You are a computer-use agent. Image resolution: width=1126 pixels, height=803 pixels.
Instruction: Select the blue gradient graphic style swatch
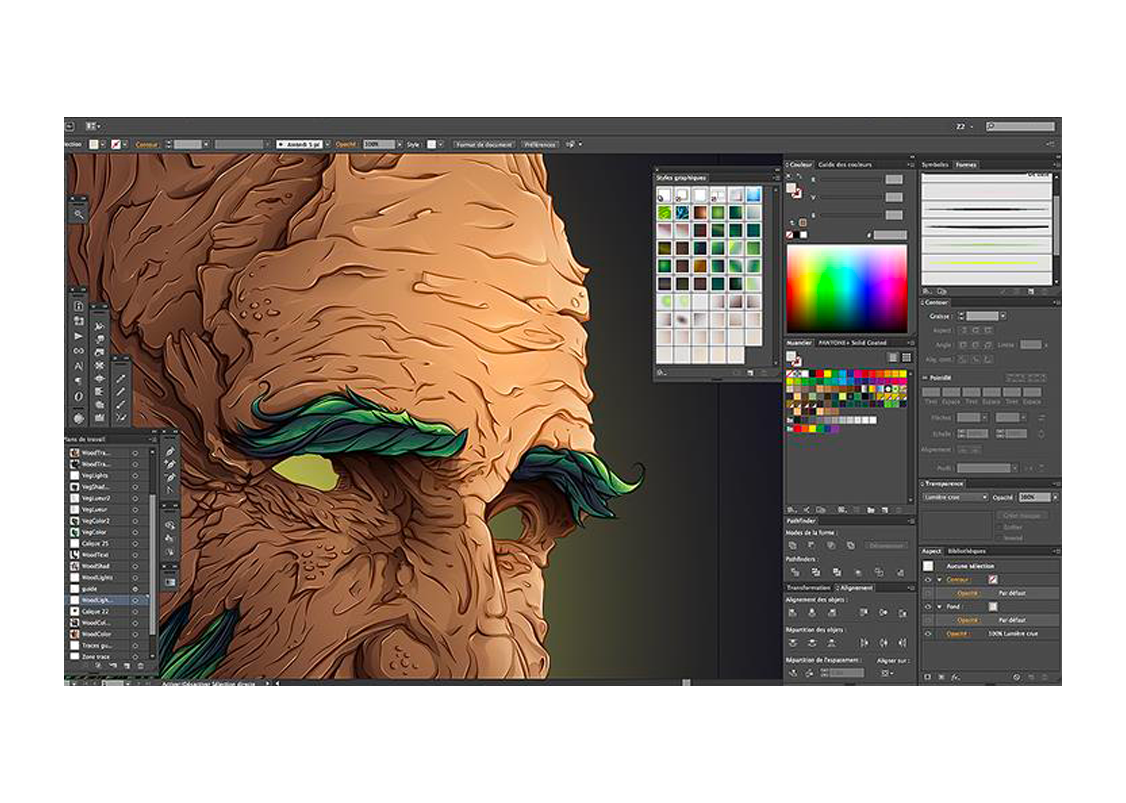(753, 195)
